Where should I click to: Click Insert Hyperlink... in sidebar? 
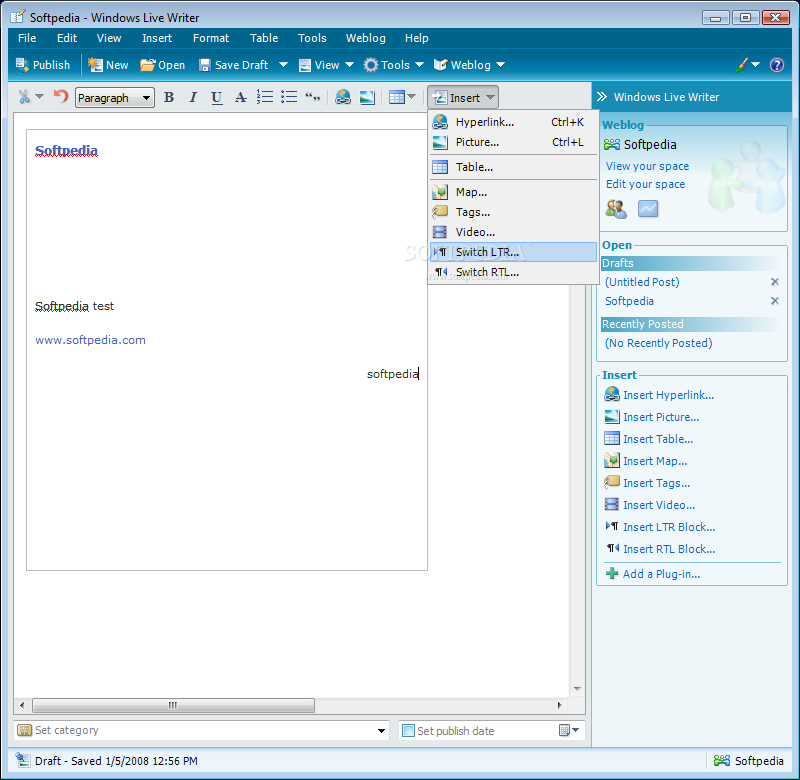[x=659, y=395]
